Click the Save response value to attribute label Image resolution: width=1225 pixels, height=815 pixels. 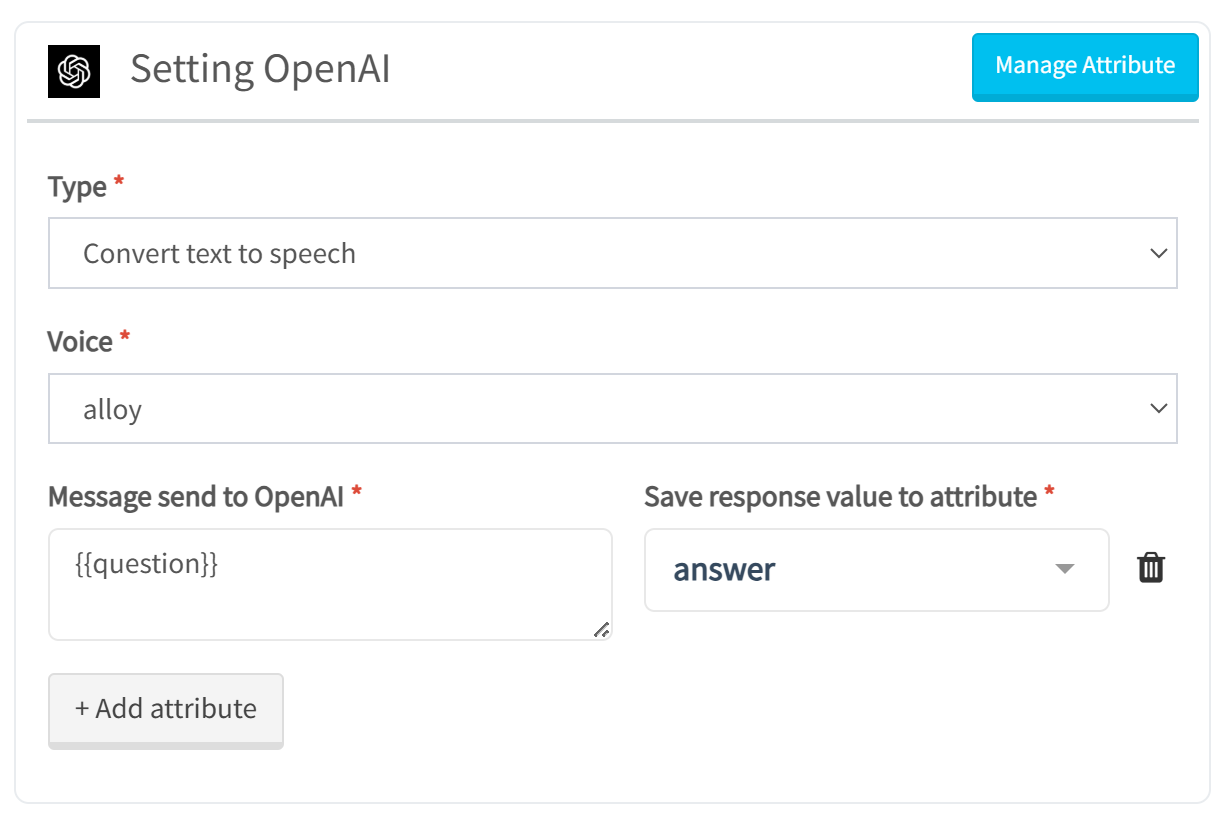coord(840,497)
